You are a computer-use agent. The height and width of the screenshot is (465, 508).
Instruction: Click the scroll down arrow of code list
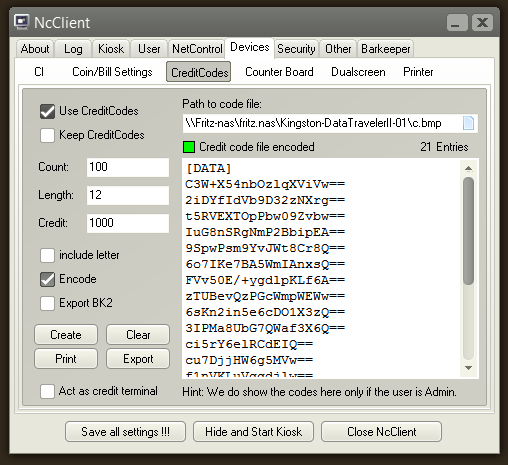click(468, 368)
